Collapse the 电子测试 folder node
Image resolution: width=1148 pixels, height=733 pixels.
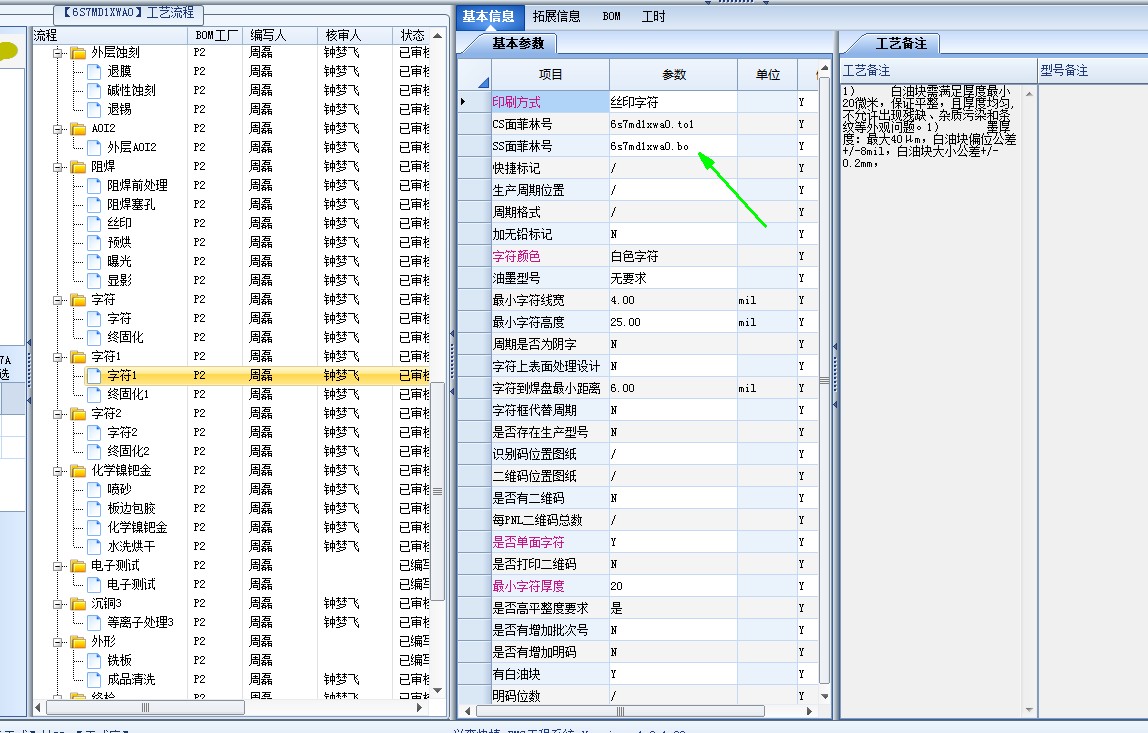click(58, 566)
